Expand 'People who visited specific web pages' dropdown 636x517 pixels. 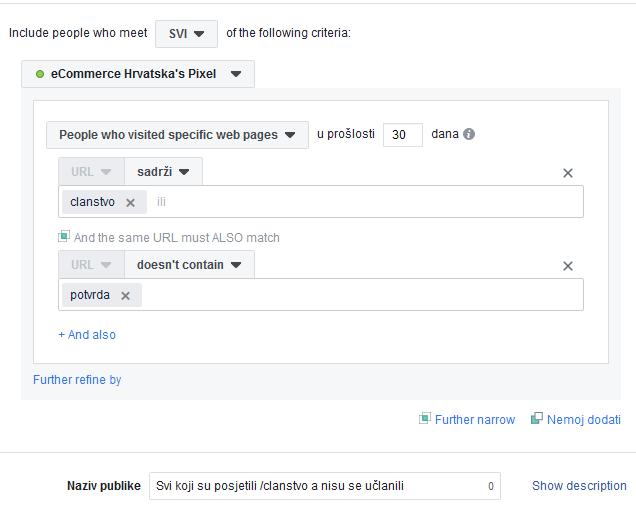177,135
